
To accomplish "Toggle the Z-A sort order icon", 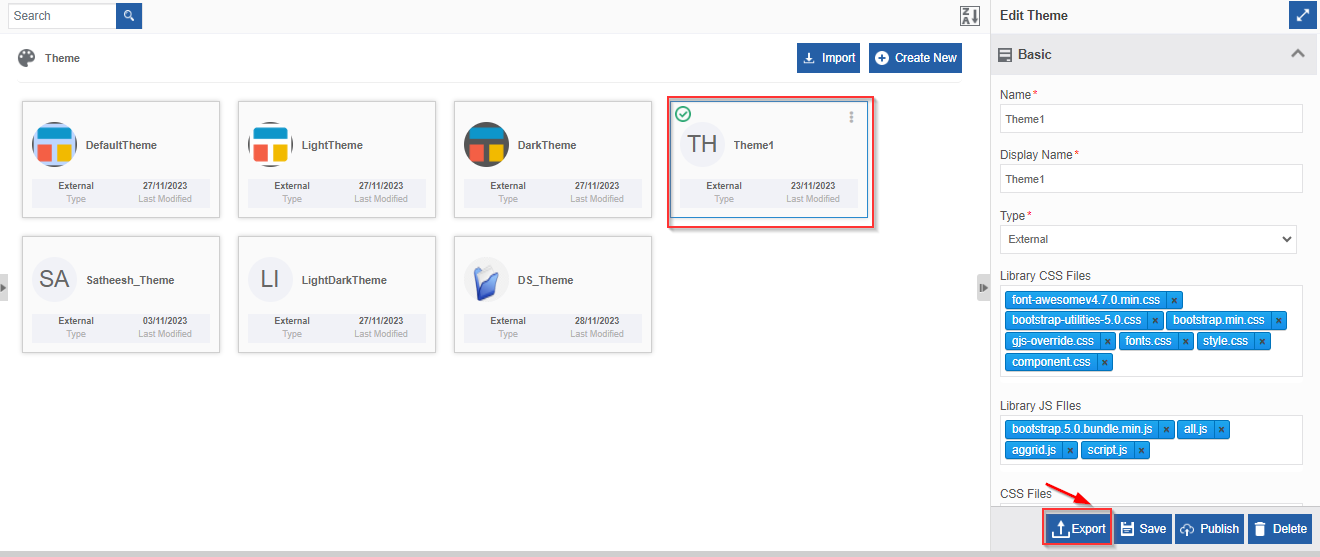I will click(x=970, y=16).
